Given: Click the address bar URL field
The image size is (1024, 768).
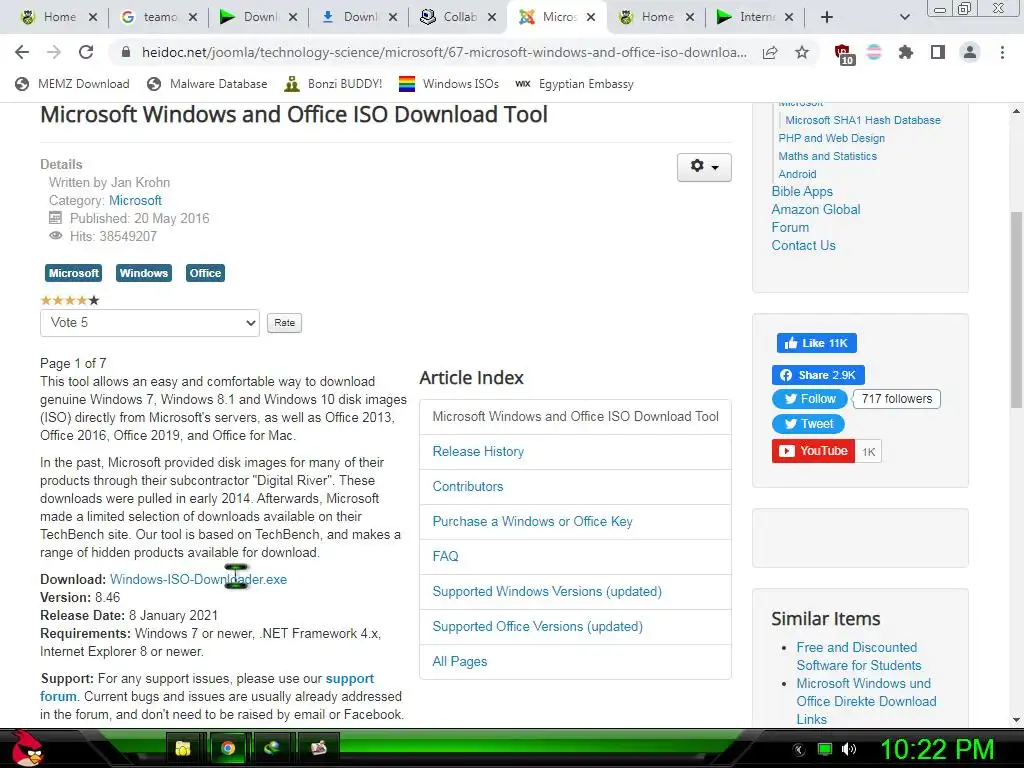Looking at the screenshot, I should pos(444,52).
